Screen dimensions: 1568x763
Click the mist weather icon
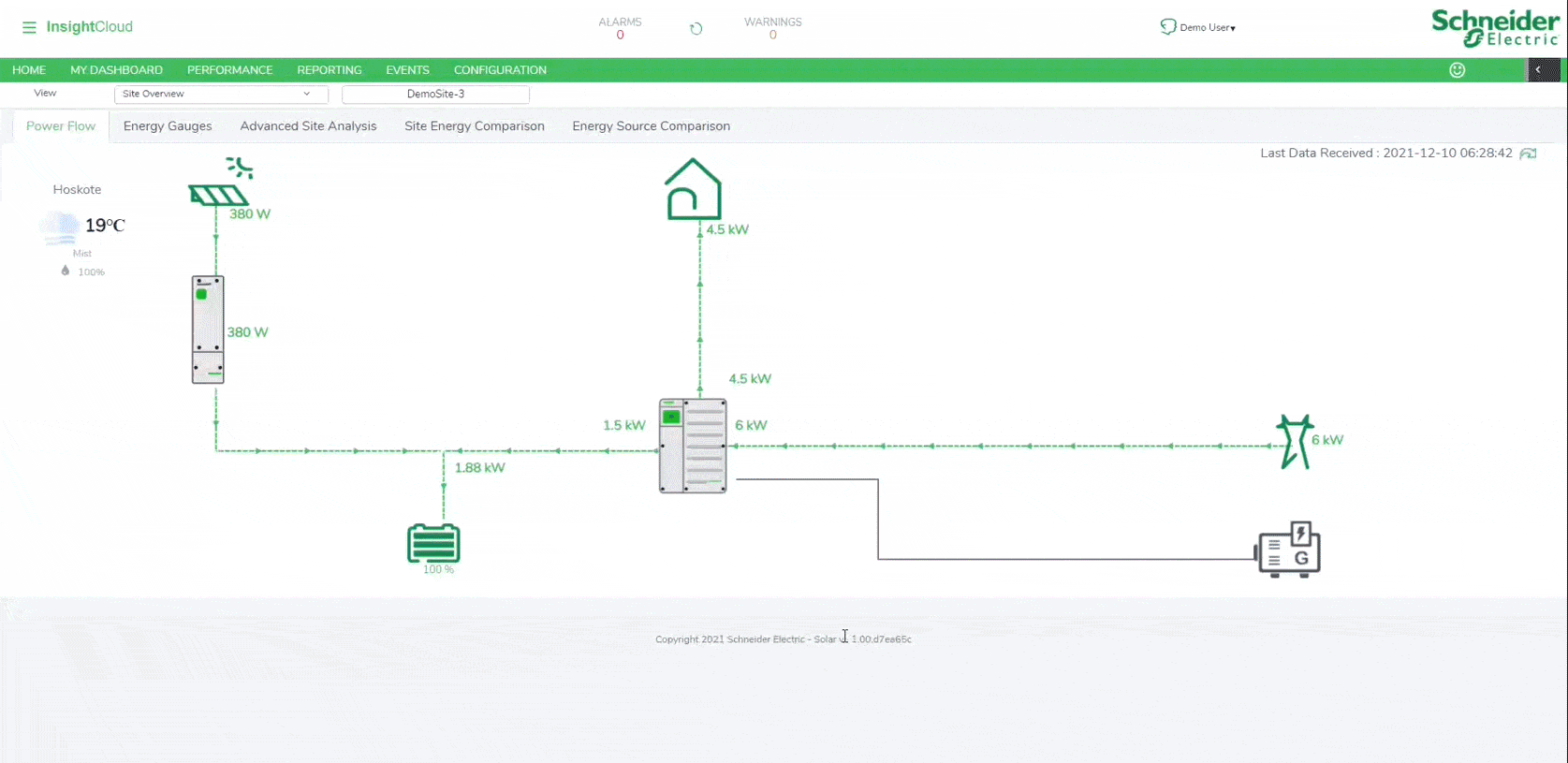click(59, 227)
